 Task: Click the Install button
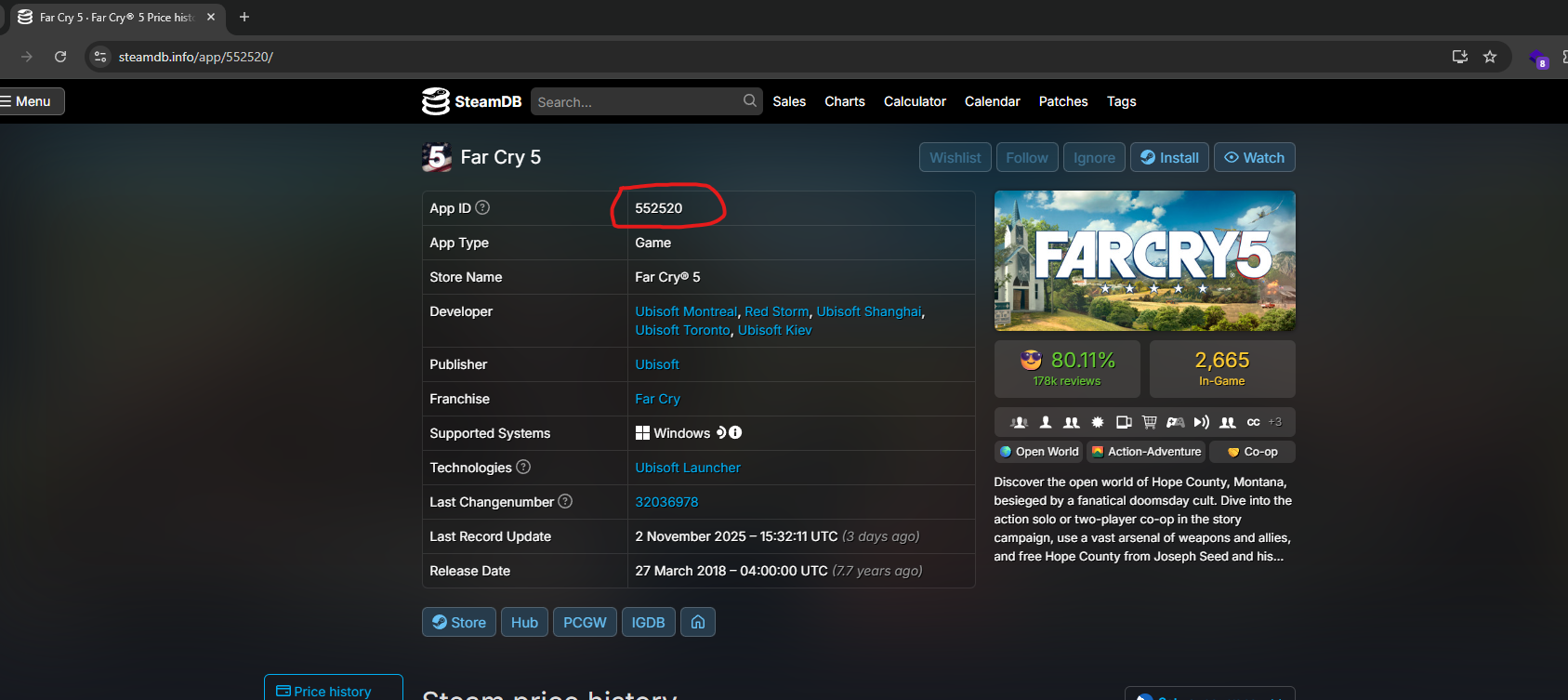(x=1170, y=157)
